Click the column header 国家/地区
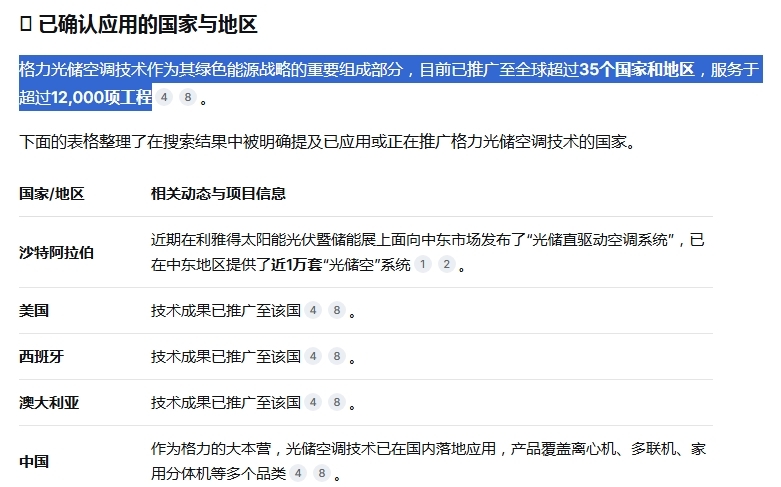781x487 pixels. click(x=52, y=194)
